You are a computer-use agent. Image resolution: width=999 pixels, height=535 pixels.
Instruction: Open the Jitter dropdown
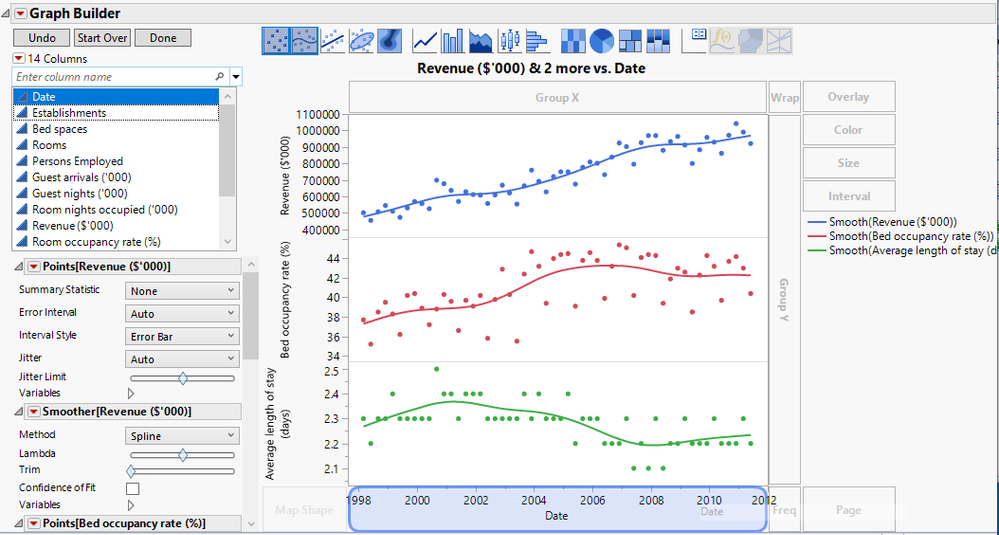click(x=182, y=359)
